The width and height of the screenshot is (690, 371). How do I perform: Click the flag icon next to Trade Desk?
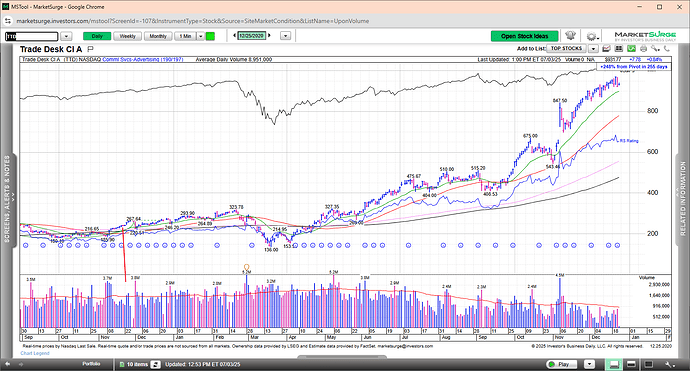point(91,49)
